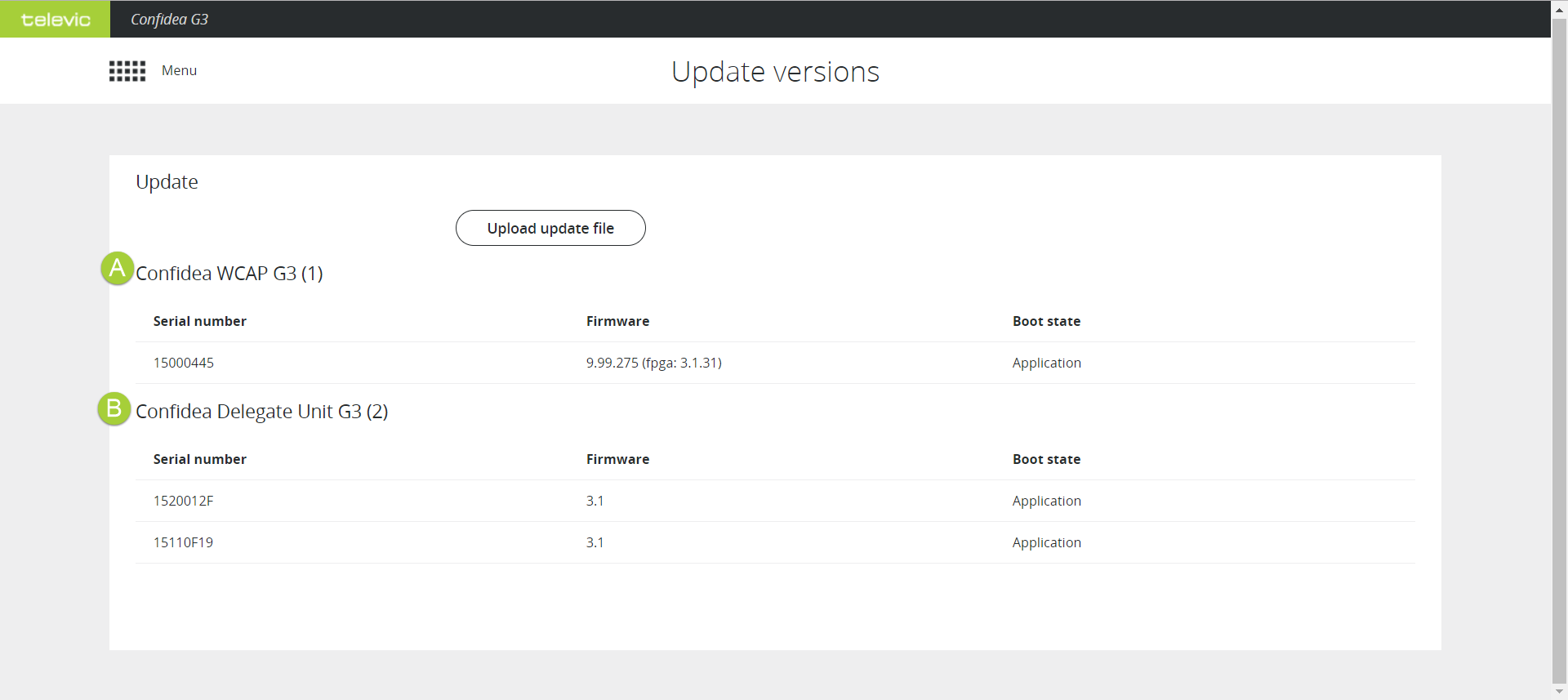Click the green B marker badge

click(114, 408)
